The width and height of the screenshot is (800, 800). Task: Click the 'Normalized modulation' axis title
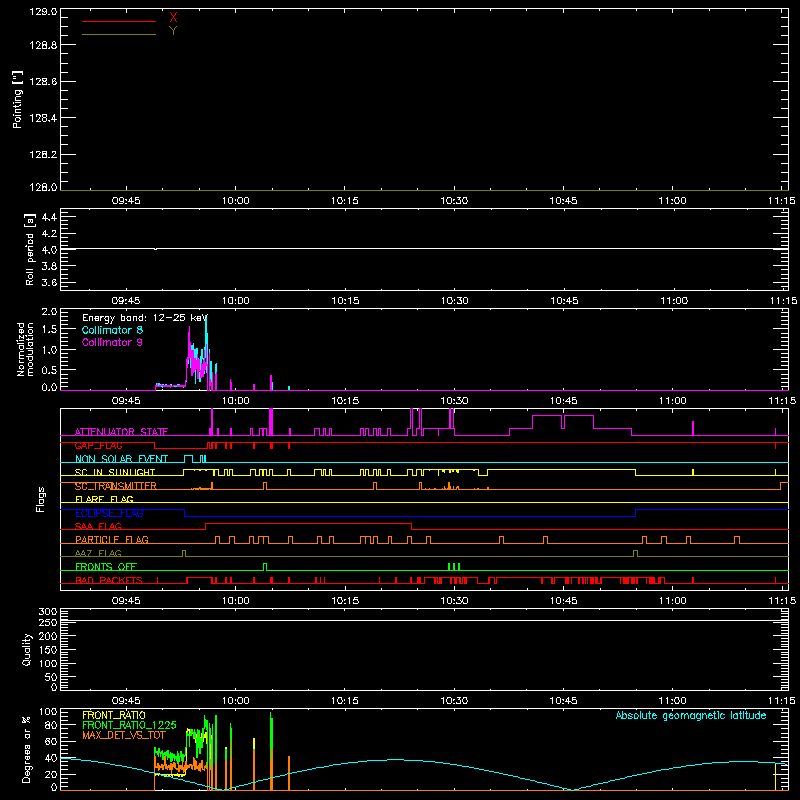click(x=25, y=349)
